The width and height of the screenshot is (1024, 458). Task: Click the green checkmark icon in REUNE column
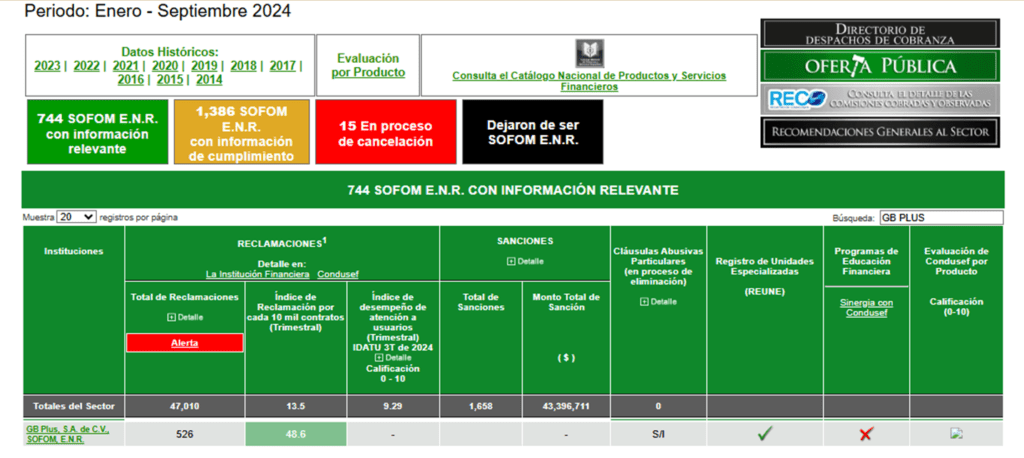764,434
